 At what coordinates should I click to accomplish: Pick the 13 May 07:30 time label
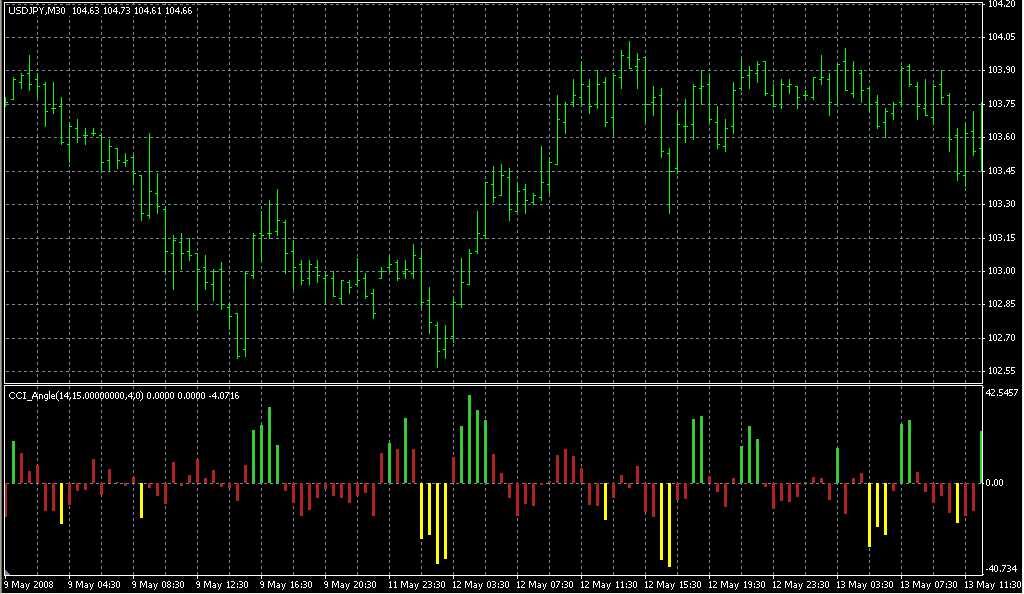point(929,585)
